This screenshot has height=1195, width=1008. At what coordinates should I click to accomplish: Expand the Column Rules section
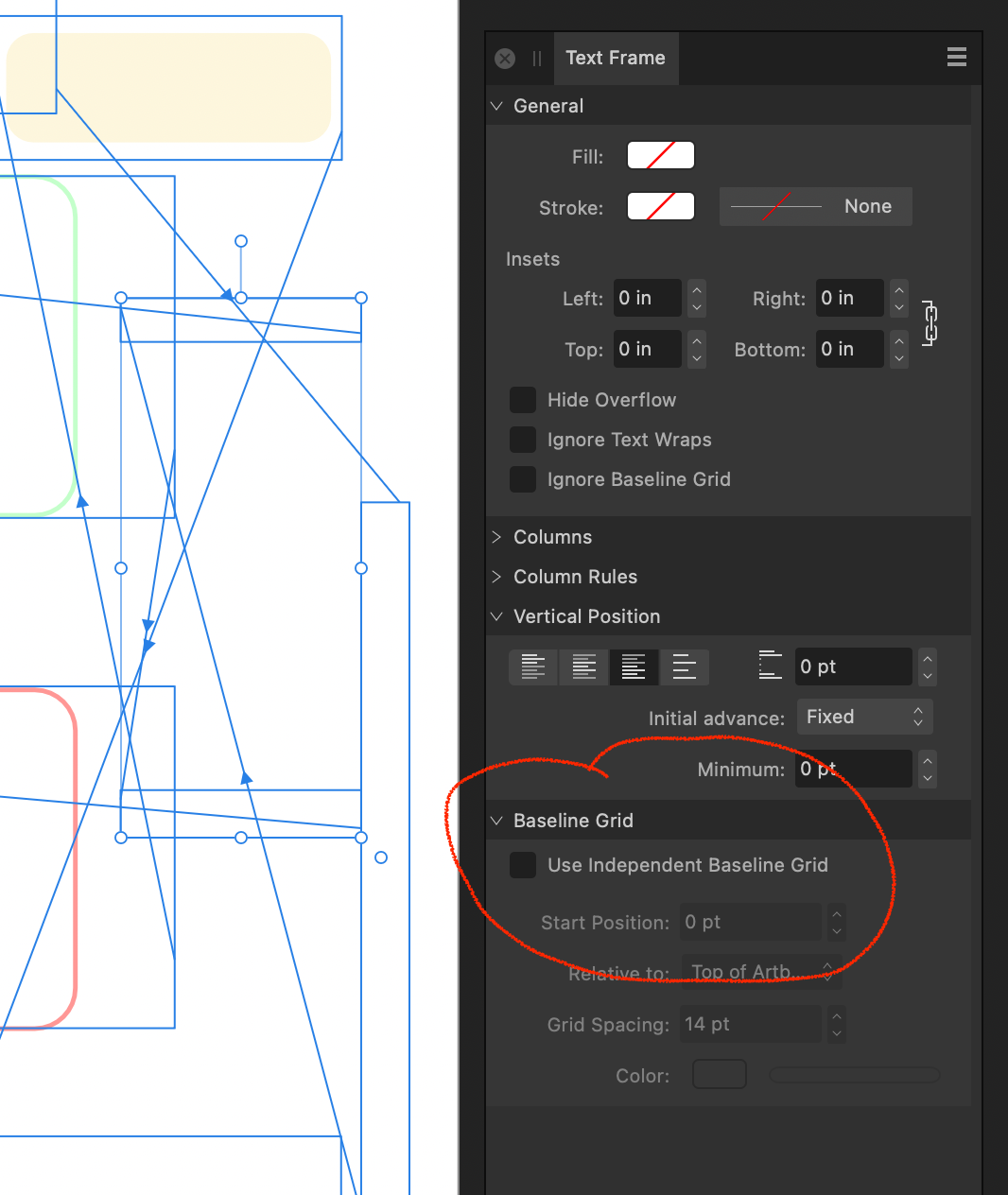[497, 577]
